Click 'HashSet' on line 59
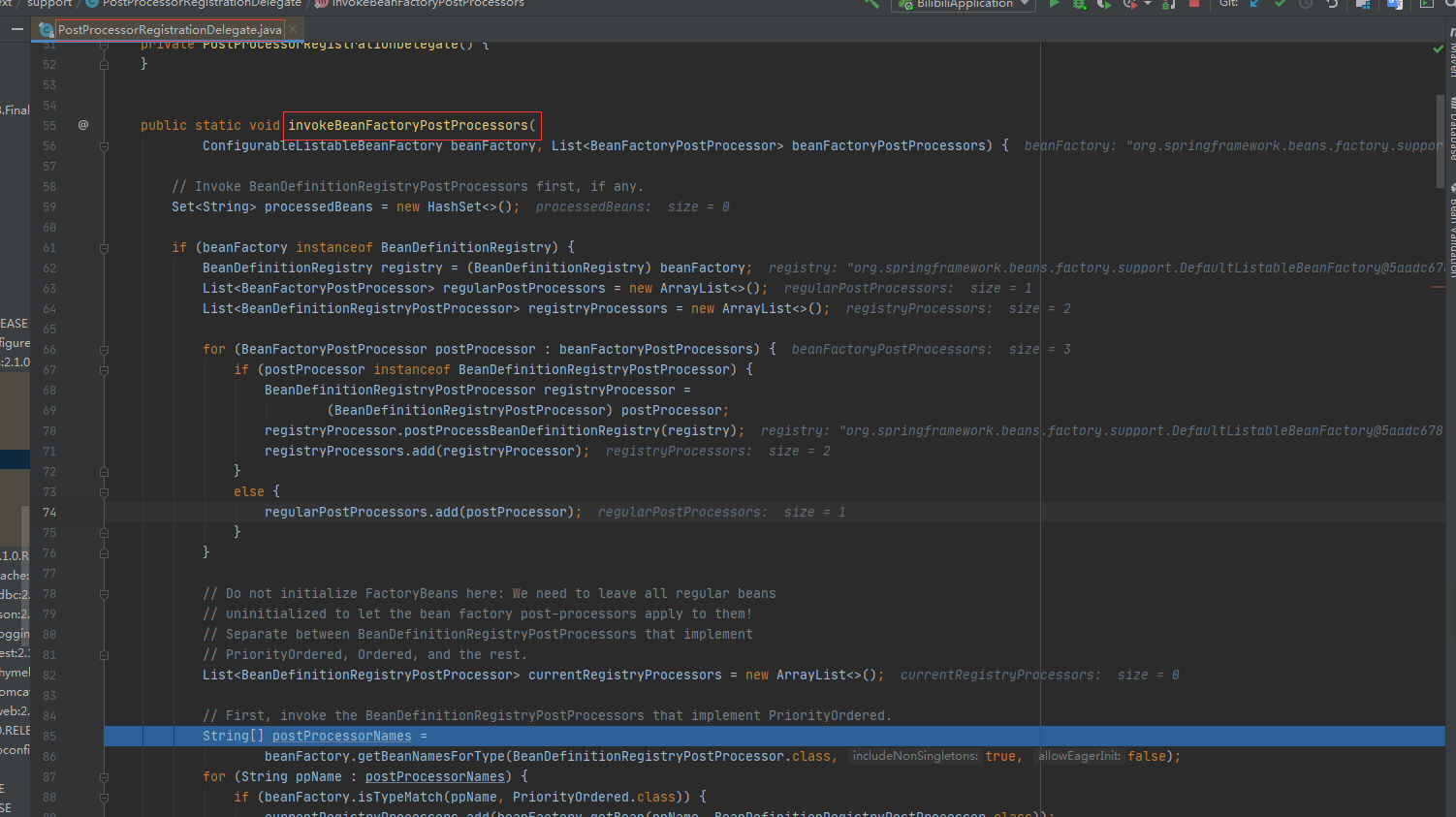The width and height of the screenshot is (1456, 817). pos(454,207)
